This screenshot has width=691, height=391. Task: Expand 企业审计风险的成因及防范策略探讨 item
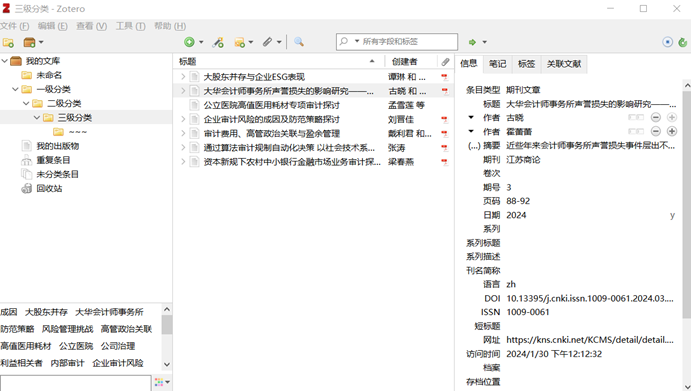(x=183, y=119)
